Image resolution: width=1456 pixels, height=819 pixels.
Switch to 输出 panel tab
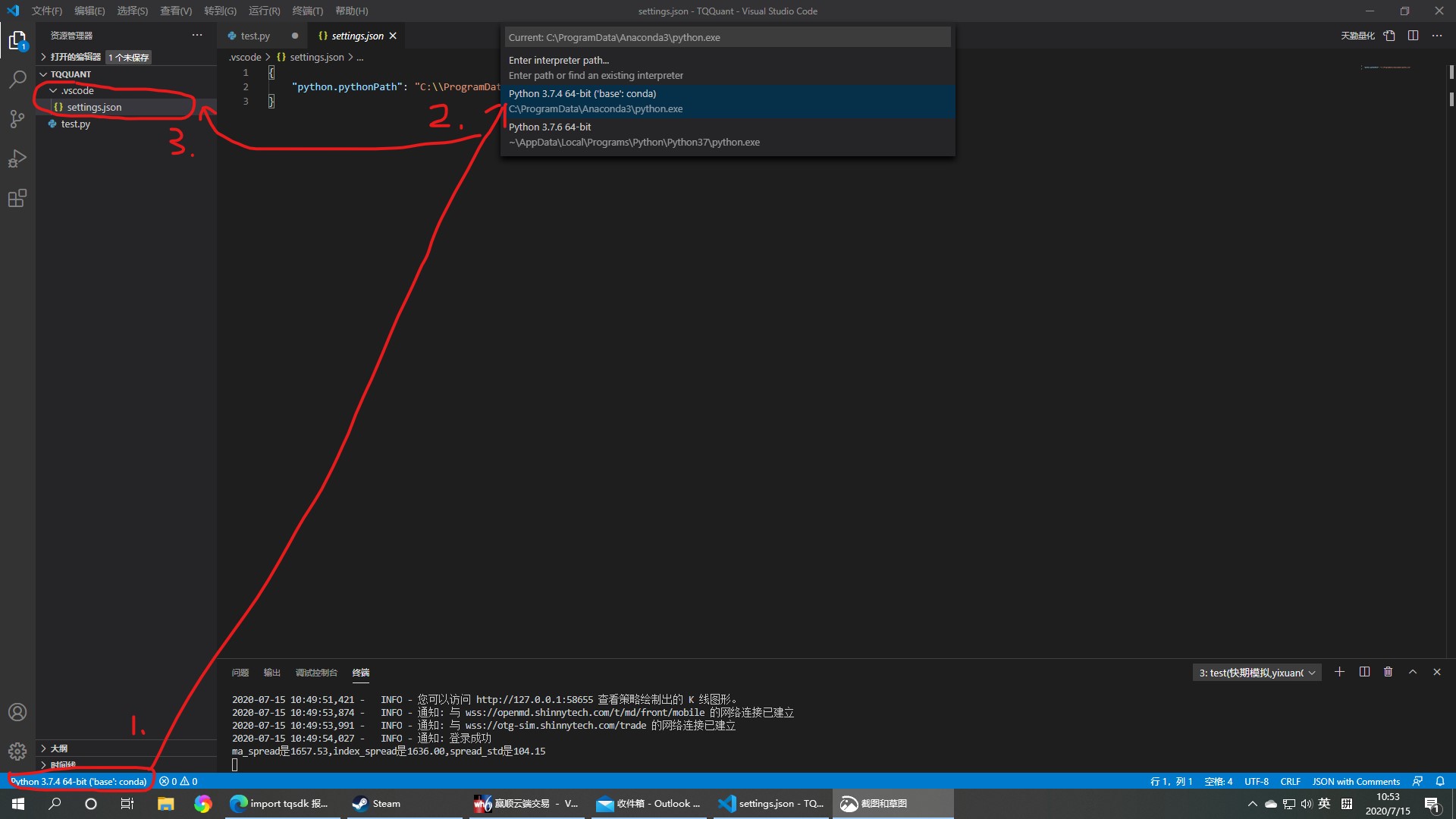click(x=271, y=673)
